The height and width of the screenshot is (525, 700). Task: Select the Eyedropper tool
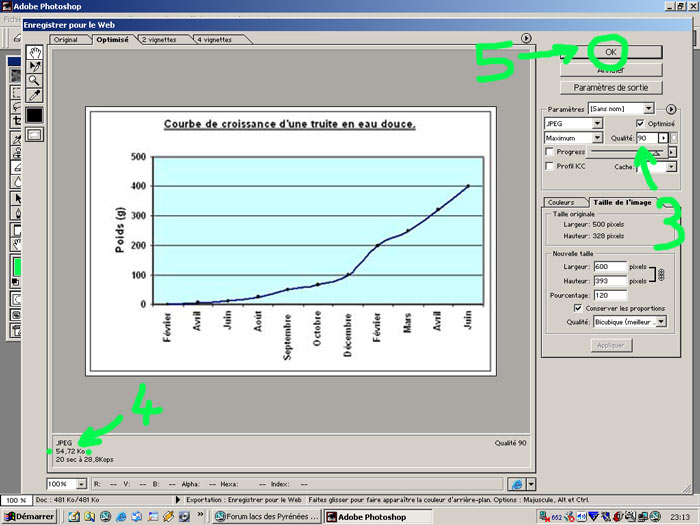pyautogui.click(x=35, y=95)
